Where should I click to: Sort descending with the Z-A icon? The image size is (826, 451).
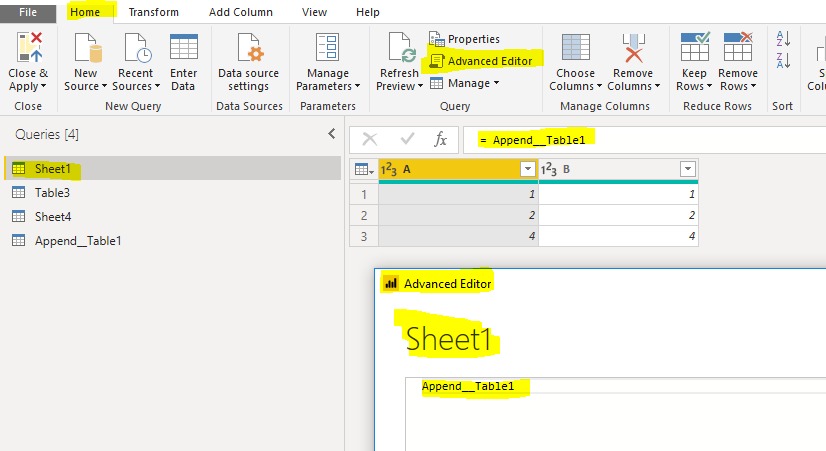783,60
